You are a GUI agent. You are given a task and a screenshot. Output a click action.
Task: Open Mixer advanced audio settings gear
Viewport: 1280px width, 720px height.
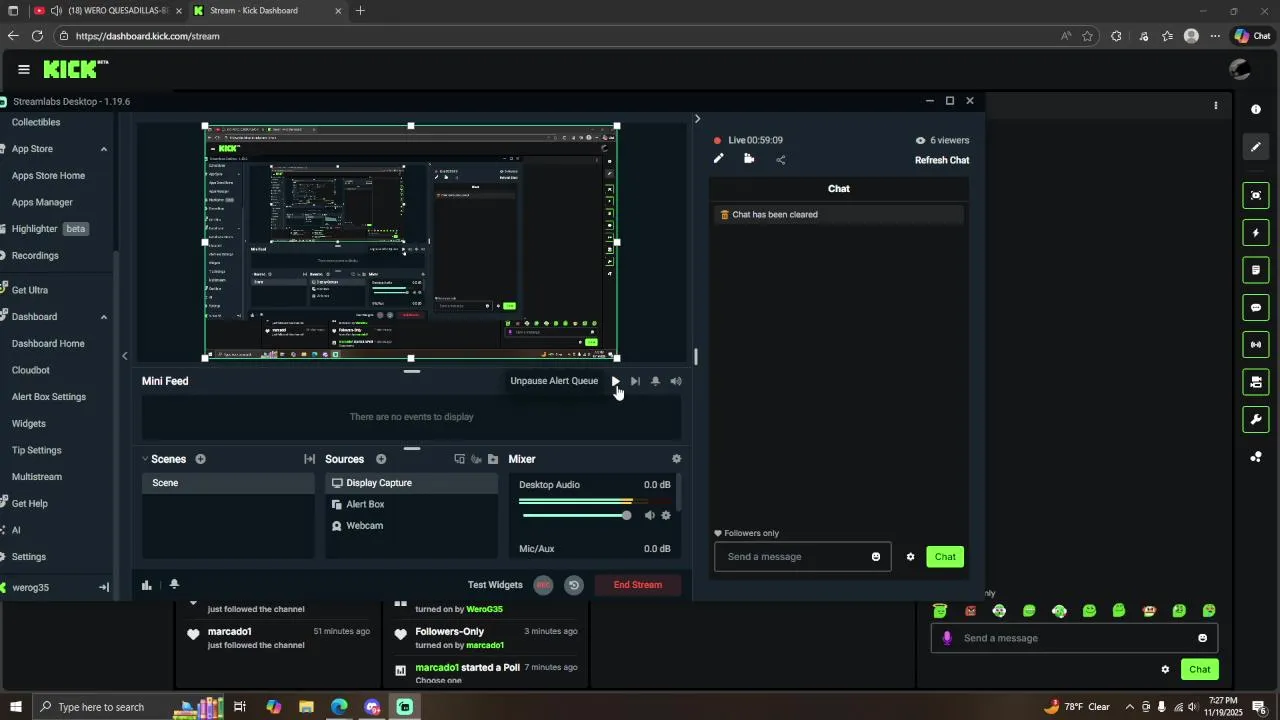[676, 459]
